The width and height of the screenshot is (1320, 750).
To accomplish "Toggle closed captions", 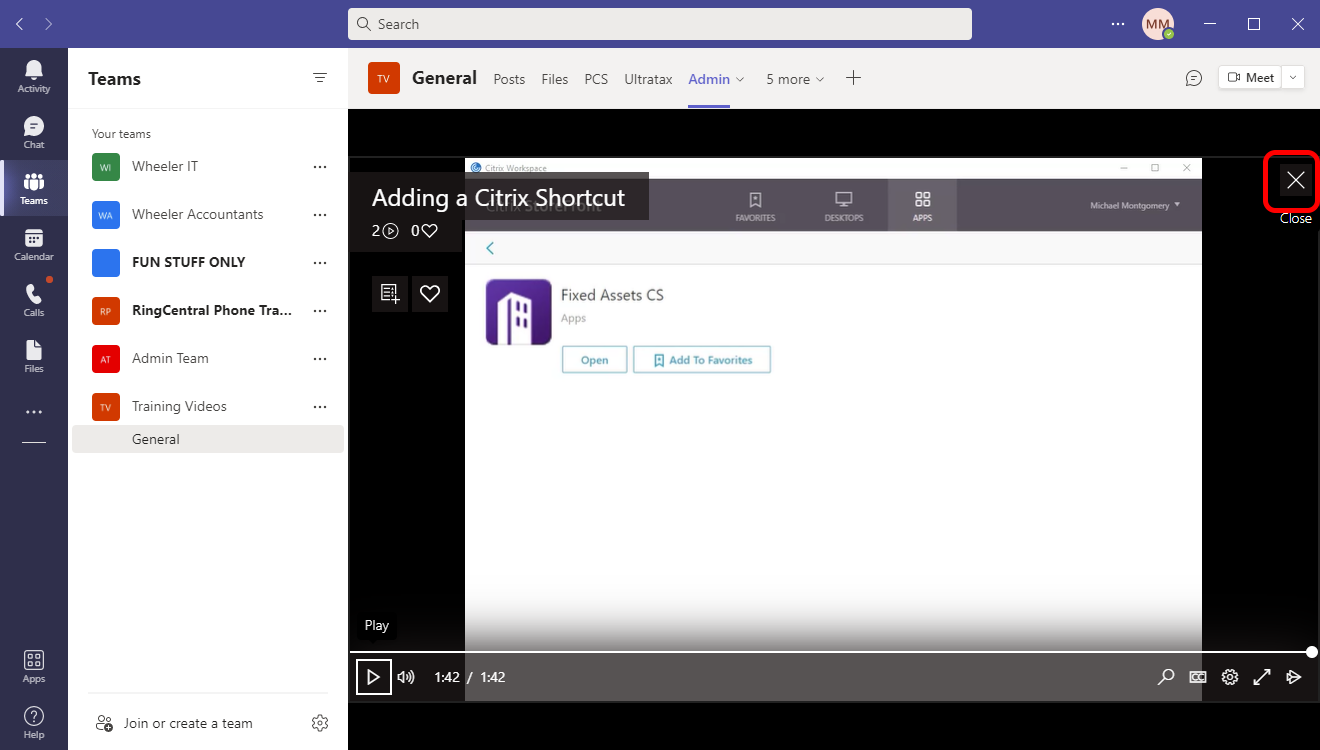I will tap(1198, 677).
